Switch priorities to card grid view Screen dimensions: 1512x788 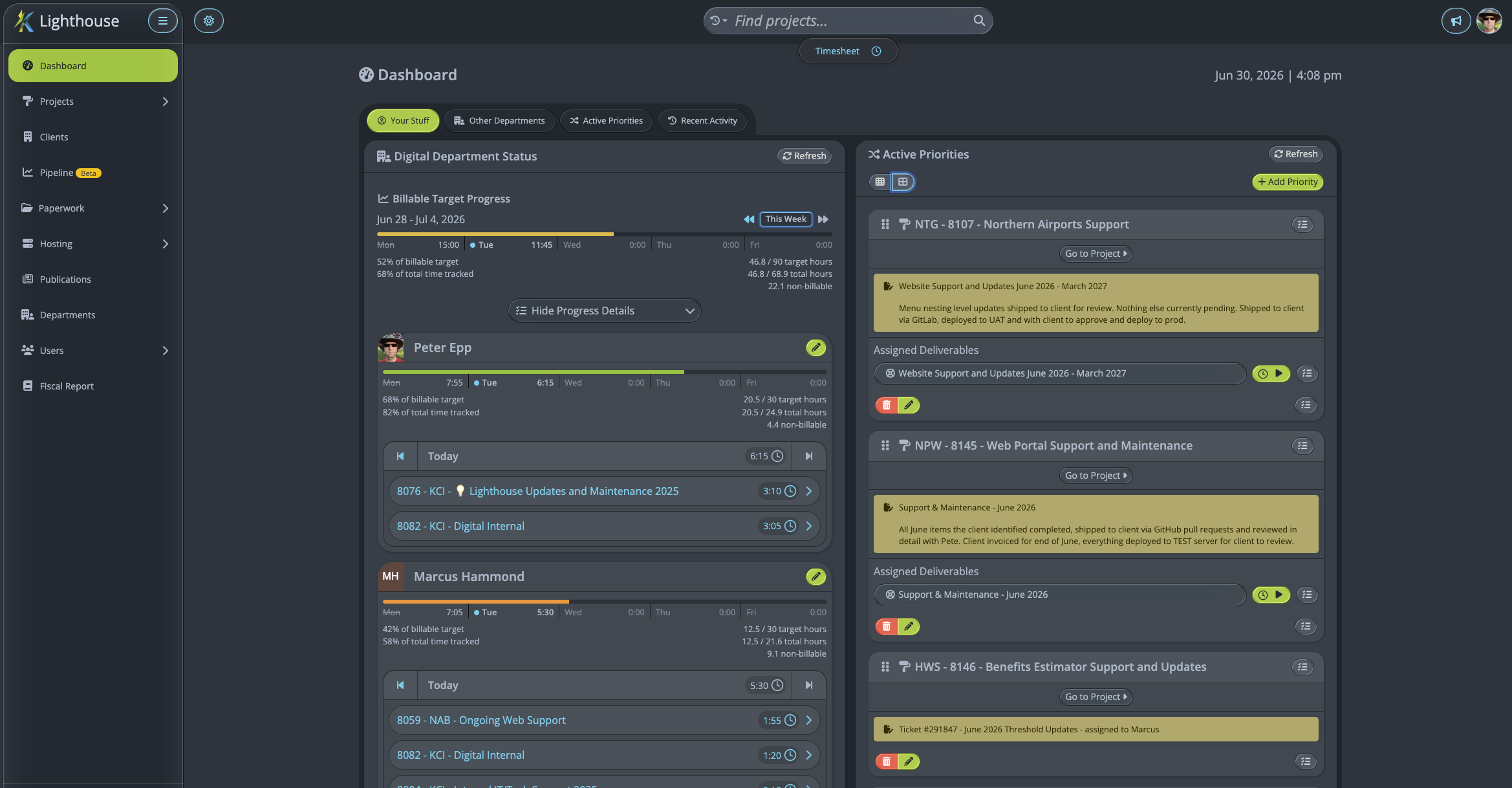point(903,182)
